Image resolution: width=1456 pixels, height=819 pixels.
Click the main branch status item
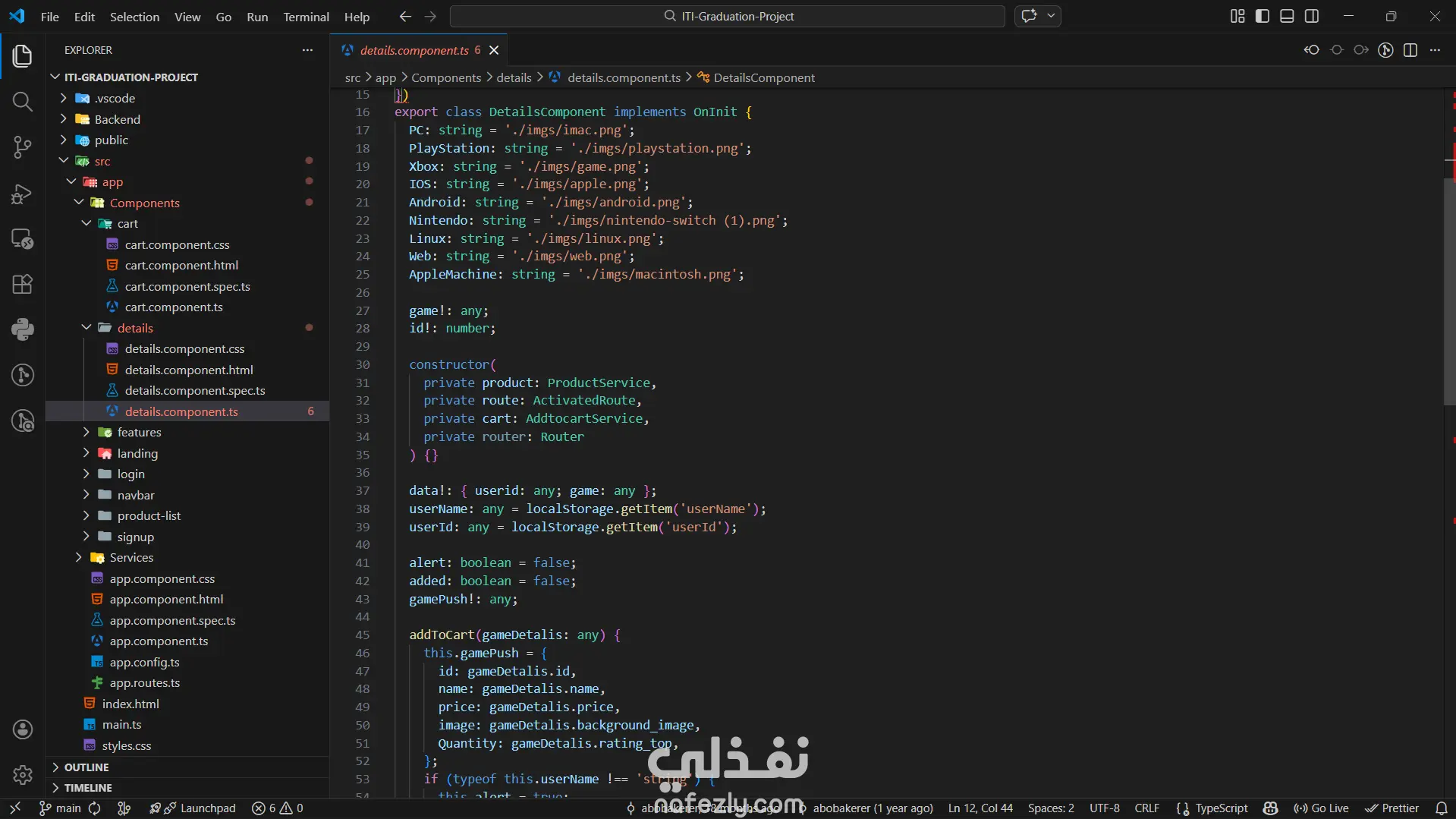coord(60,808)
